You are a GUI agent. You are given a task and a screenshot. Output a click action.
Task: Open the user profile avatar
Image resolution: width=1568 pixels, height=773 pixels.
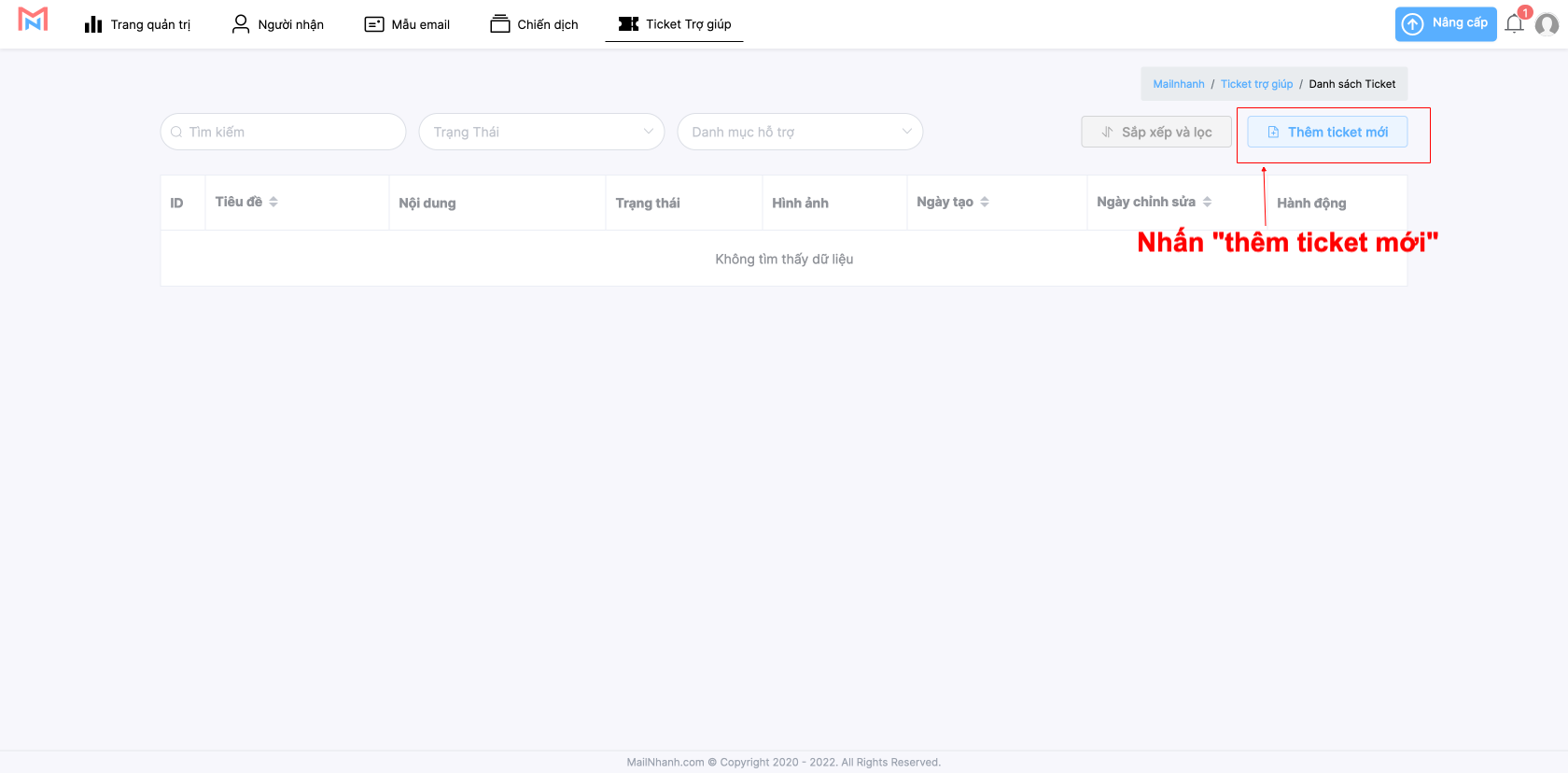[x=1547, y=25]
